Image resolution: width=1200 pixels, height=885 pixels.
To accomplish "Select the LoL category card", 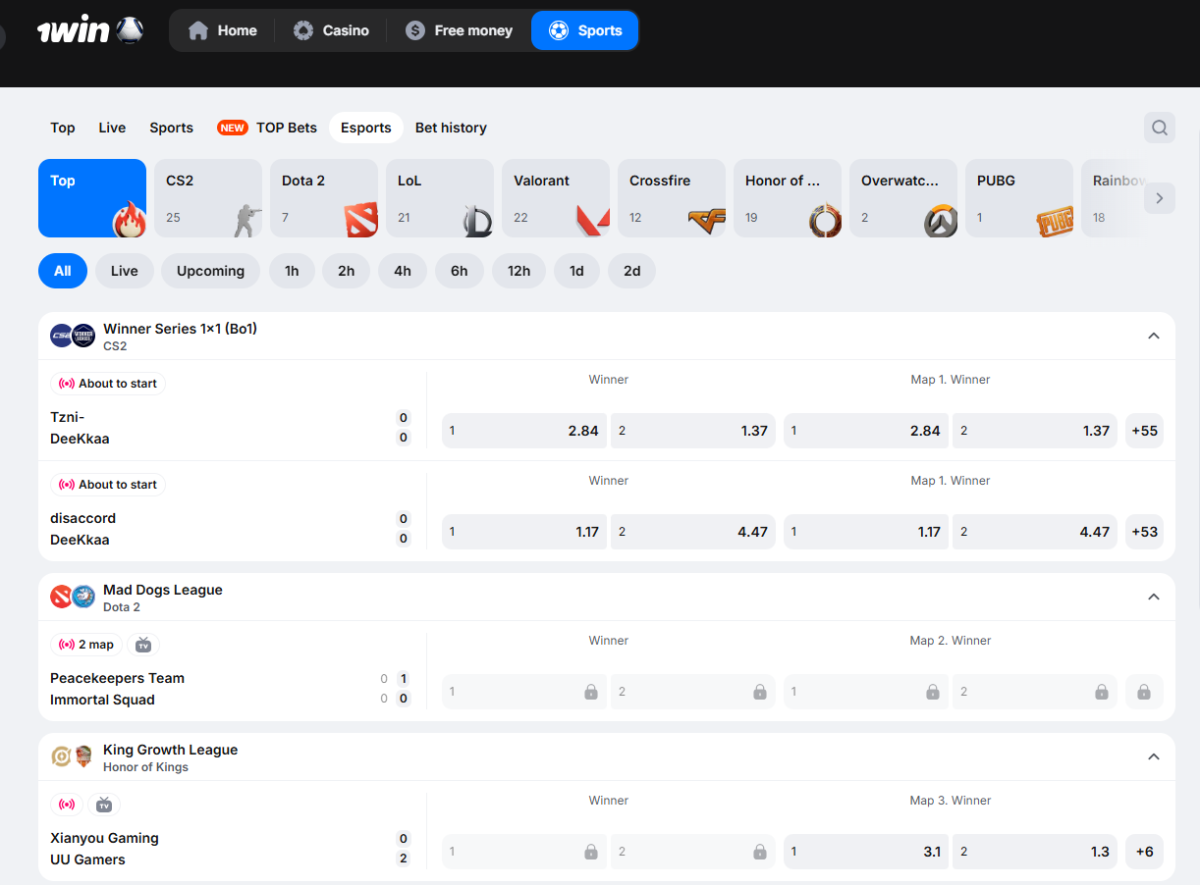I will (x=440, y=198).
